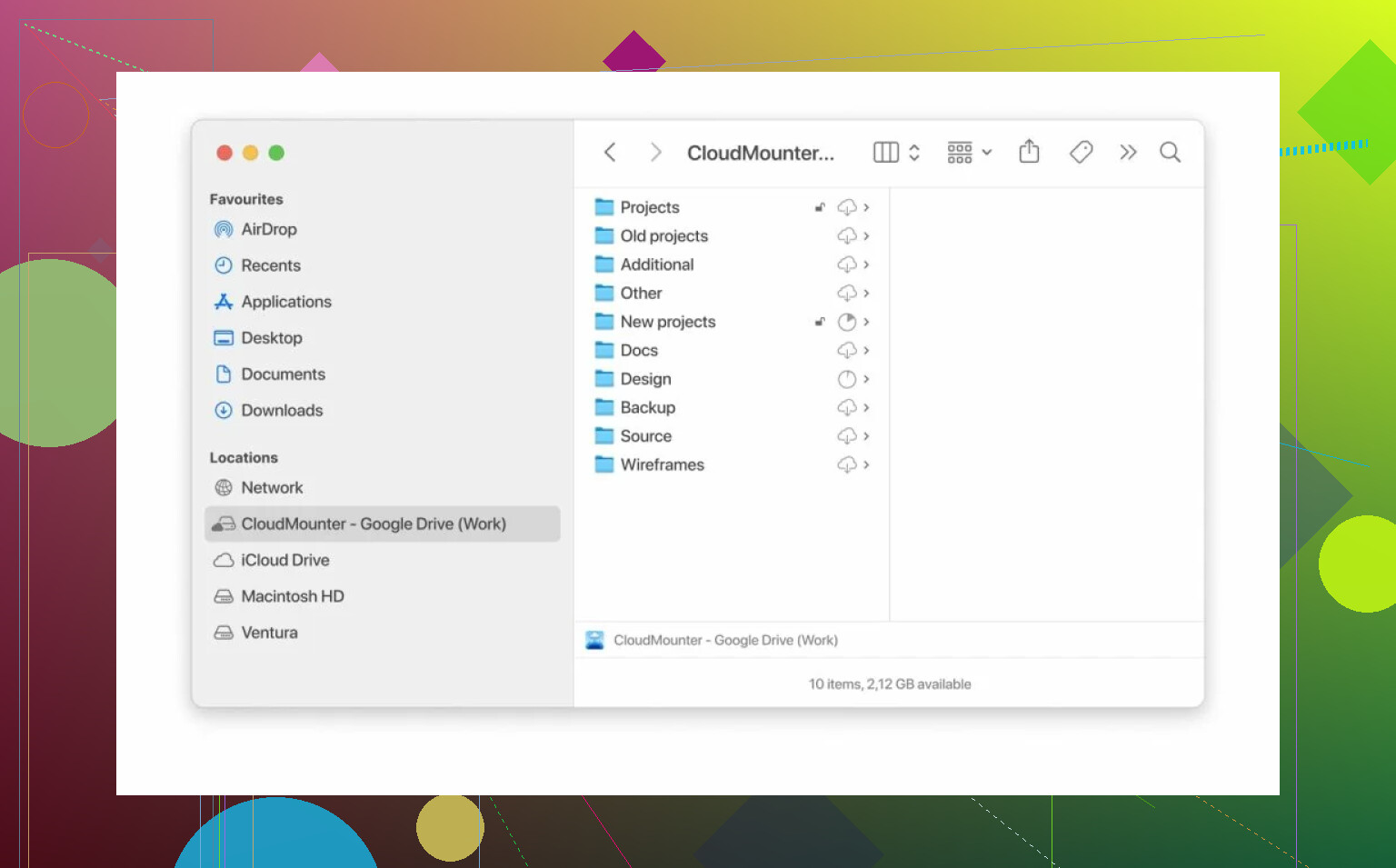Click cloud download icon for Wireframes

tap(847, 465)
